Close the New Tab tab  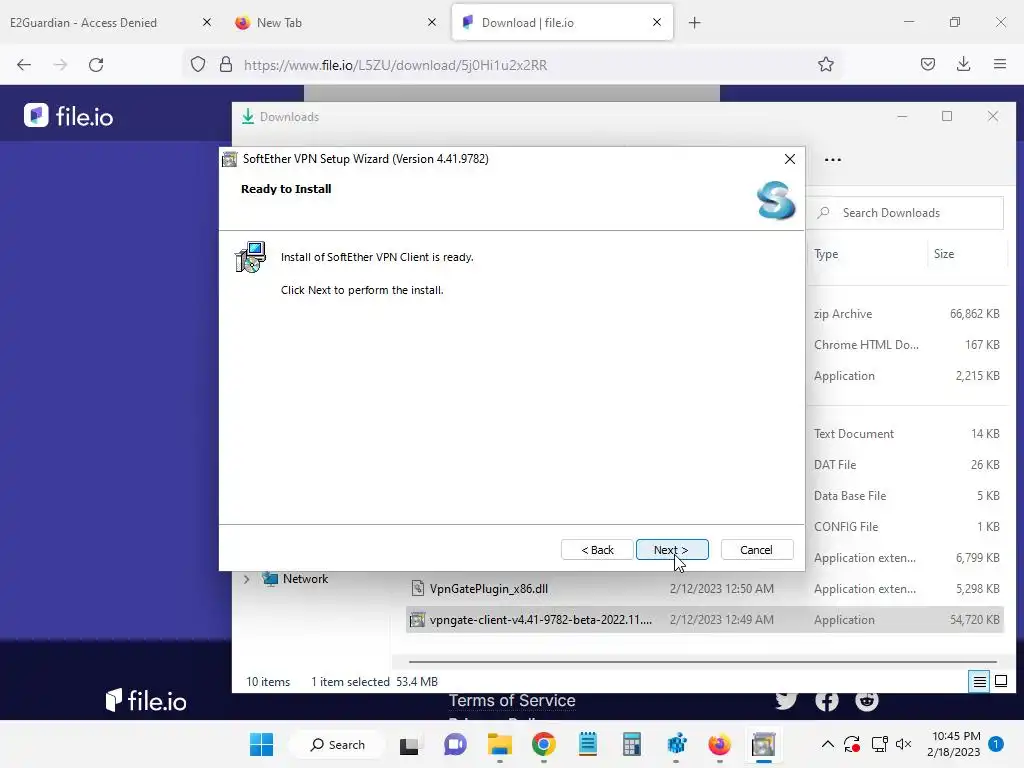432,22
